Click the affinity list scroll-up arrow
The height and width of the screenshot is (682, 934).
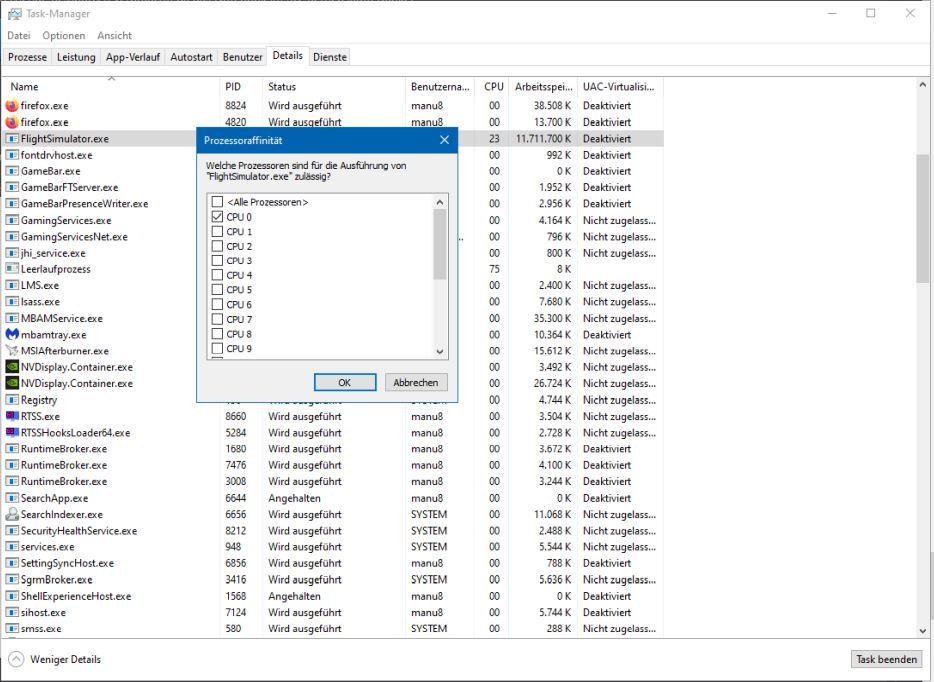pos(440,202)
